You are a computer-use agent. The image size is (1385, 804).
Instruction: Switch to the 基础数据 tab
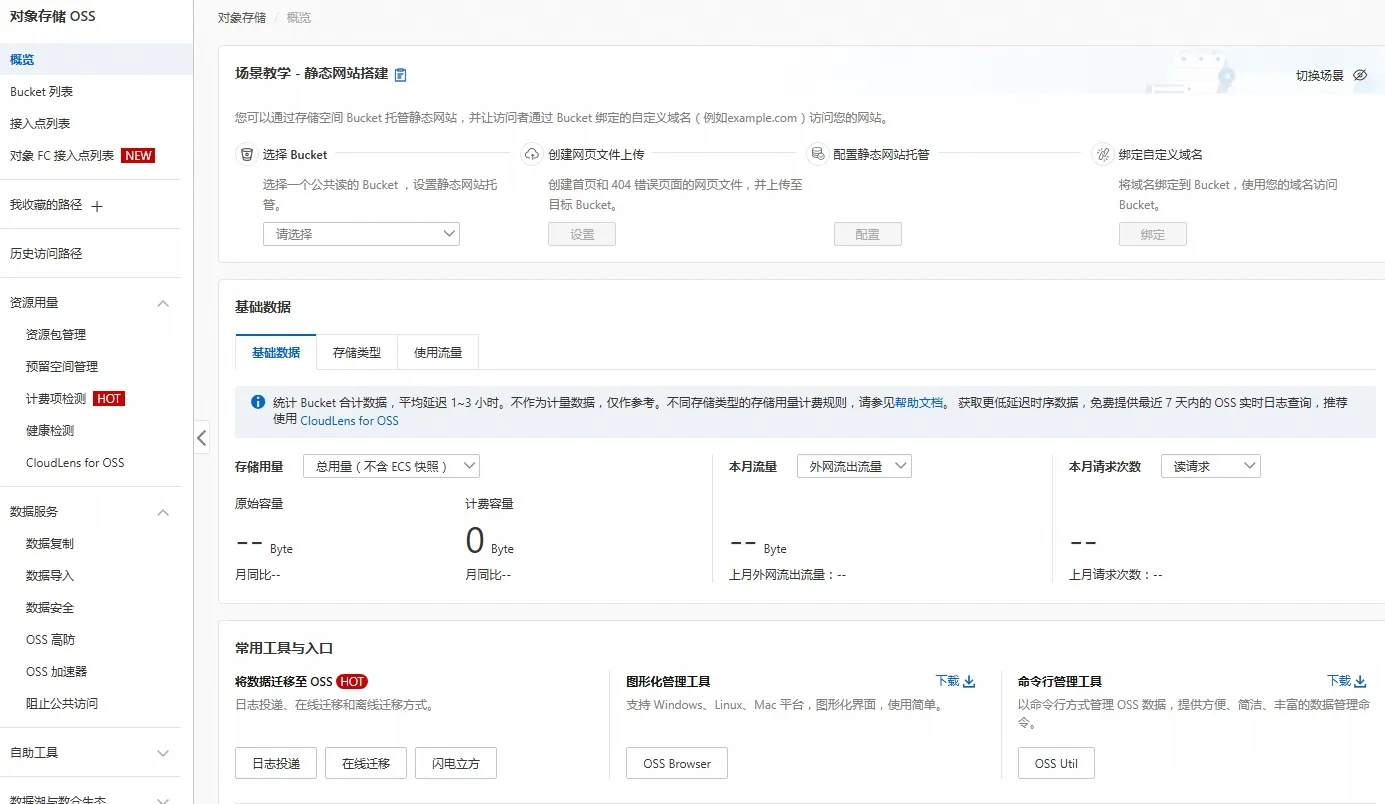(276, 353)
